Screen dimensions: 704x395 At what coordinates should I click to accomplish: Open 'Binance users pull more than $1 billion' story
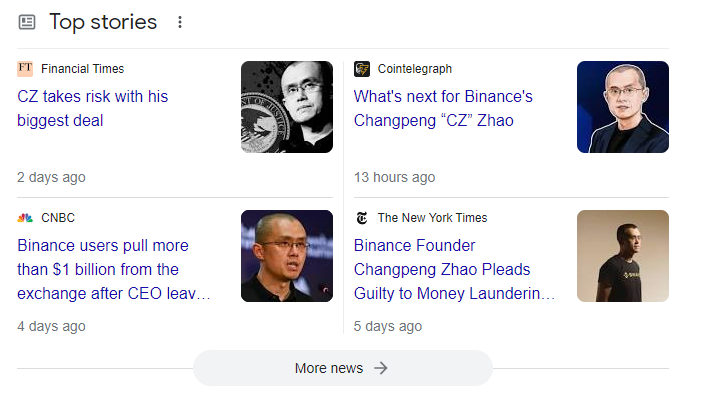point(114,269)
